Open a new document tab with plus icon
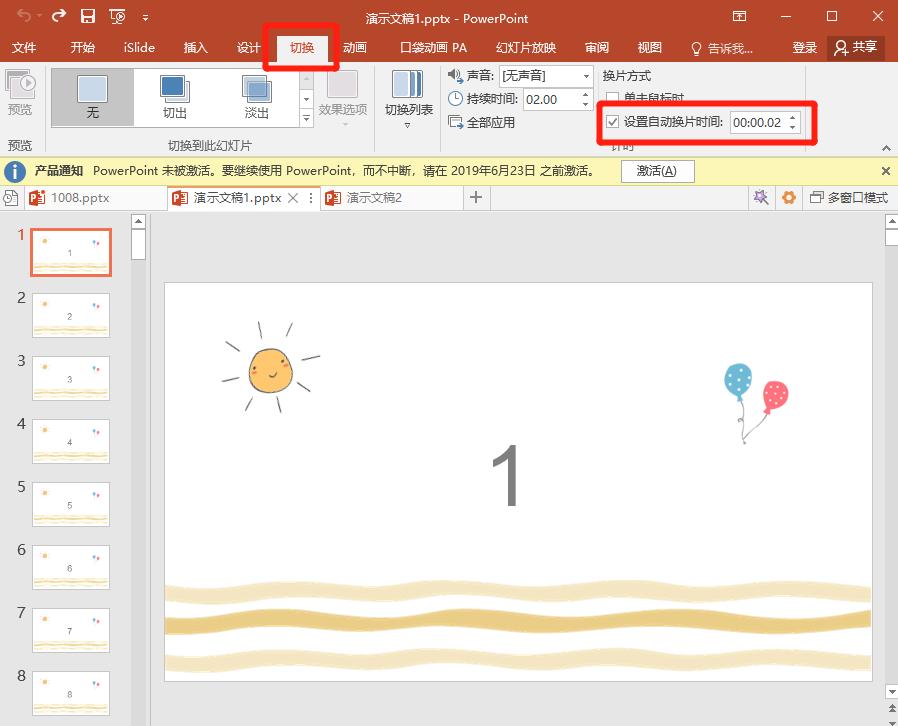898x726 pixels. pos(476,198)
